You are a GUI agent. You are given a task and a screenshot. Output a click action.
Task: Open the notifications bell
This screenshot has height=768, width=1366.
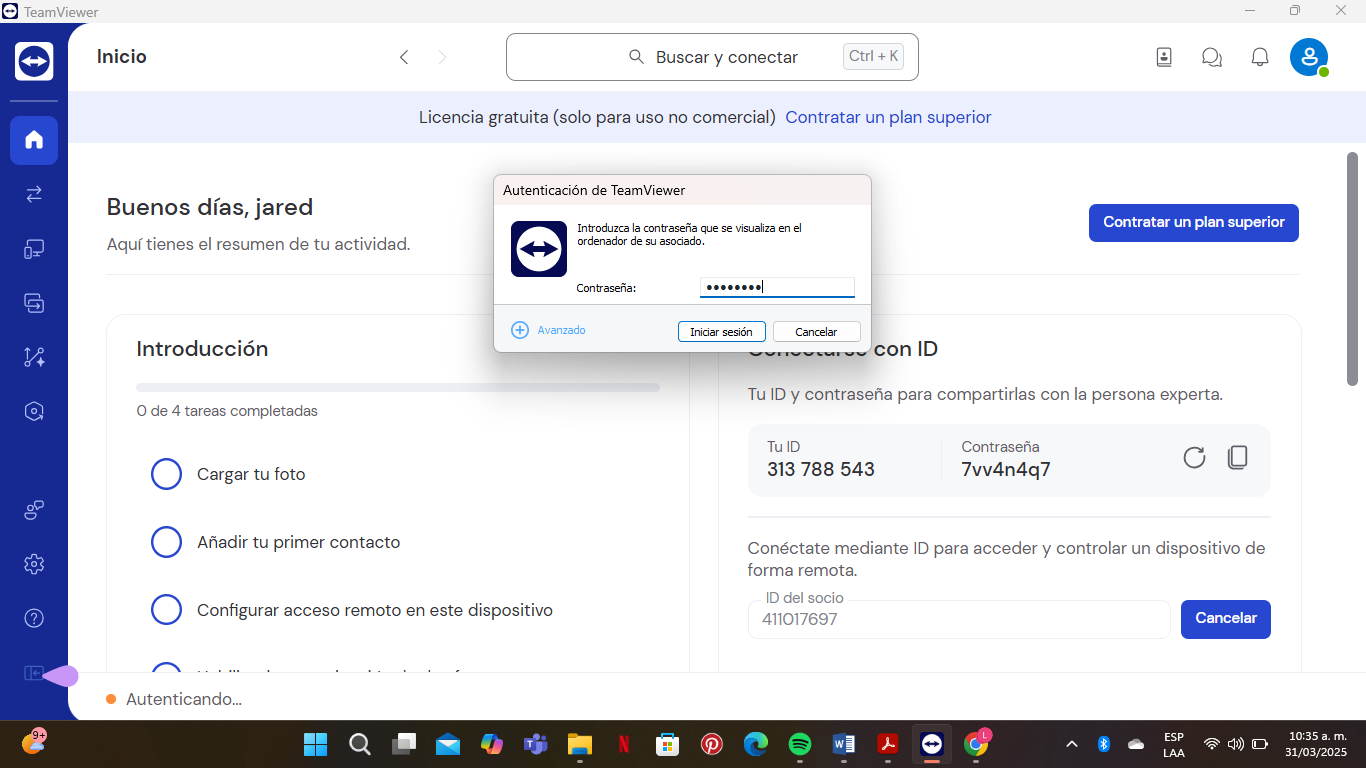[x=1260, y=57]
